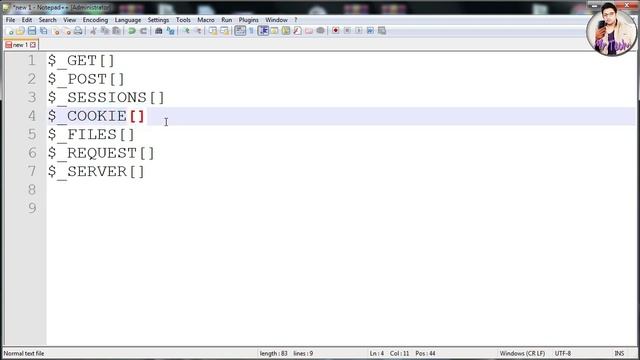Create a new document from the toolbar
Image resolution: width=640 pixels, height=360 pixels.
tap(10, 31)
